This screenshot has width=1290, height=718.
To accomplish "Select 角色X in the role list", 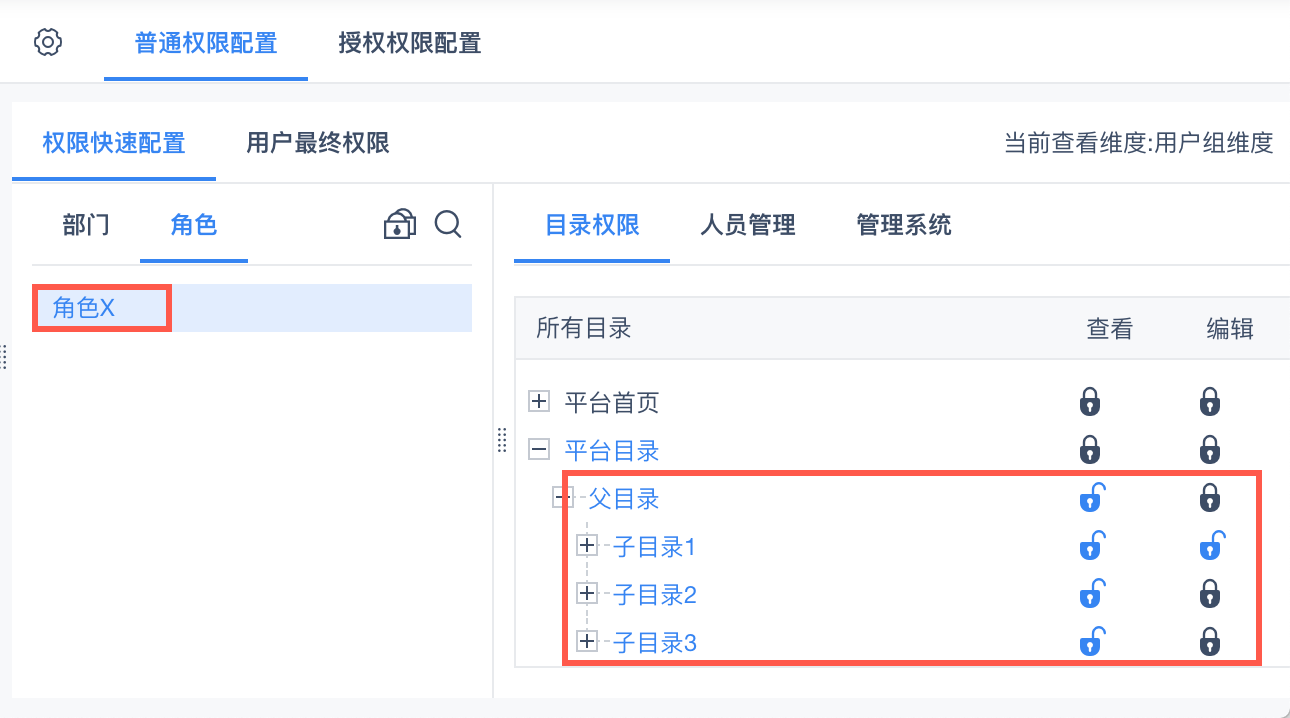I will tap(84, 308).
